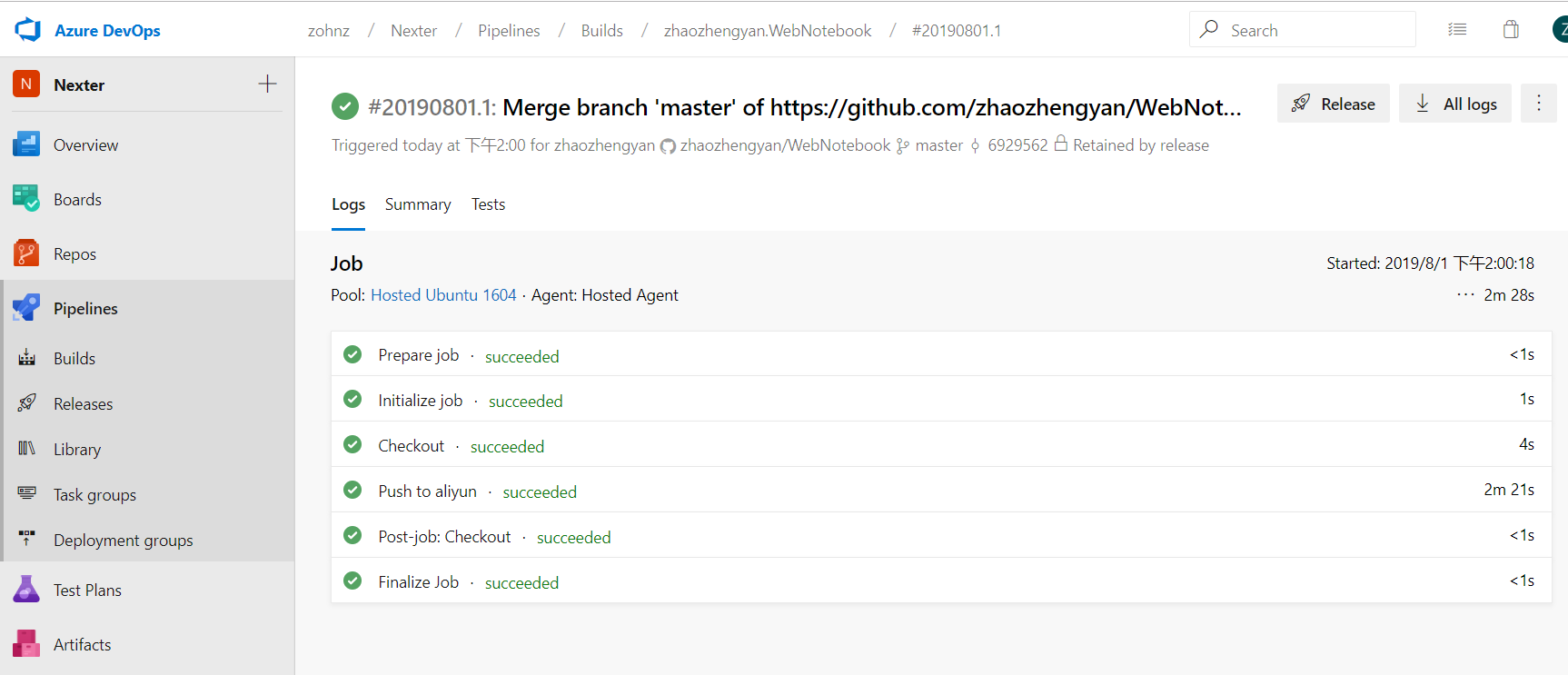The height and width of the screenshot is (675, 1568).
Task: Go to zohnz organization breadcrumb
Action: [329, 30]
